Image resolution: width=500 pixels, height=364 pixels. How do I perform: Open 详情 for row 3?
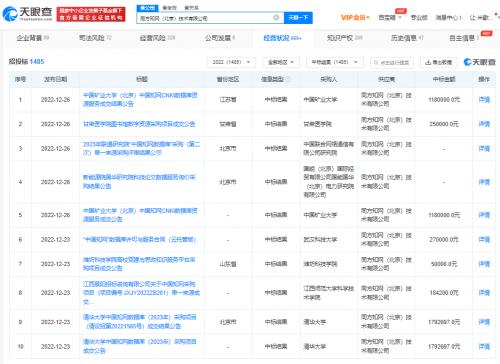pos(484,148)
